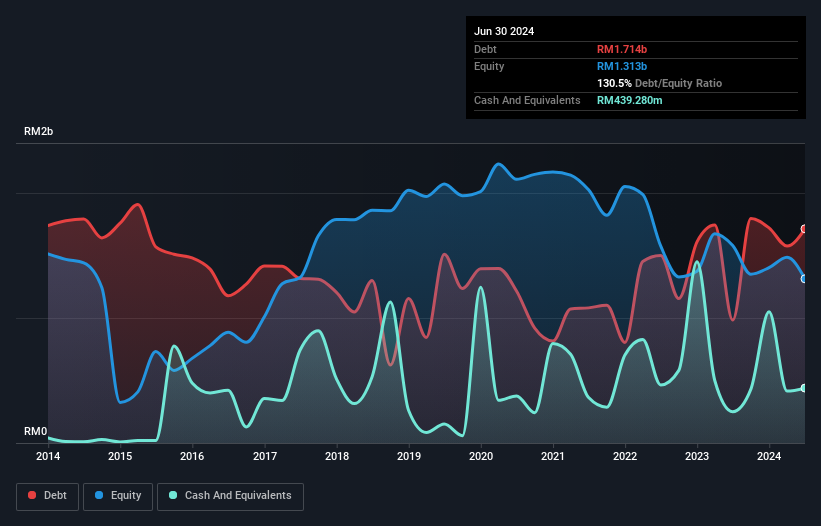Click the 2018 x-axis label

tap(337, 456)
